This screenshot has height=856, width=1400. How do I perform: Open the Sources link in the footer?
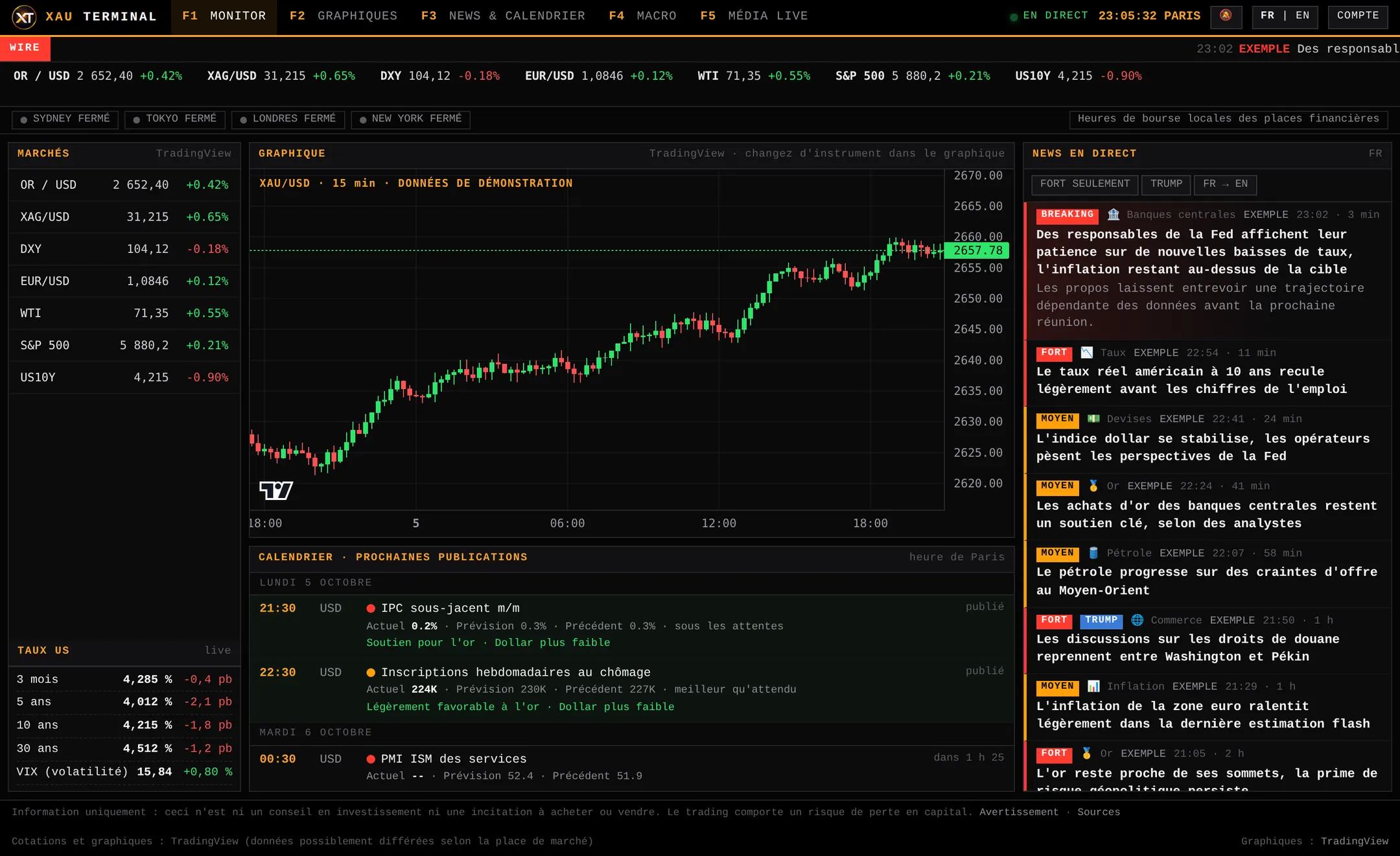point(1099,812)
